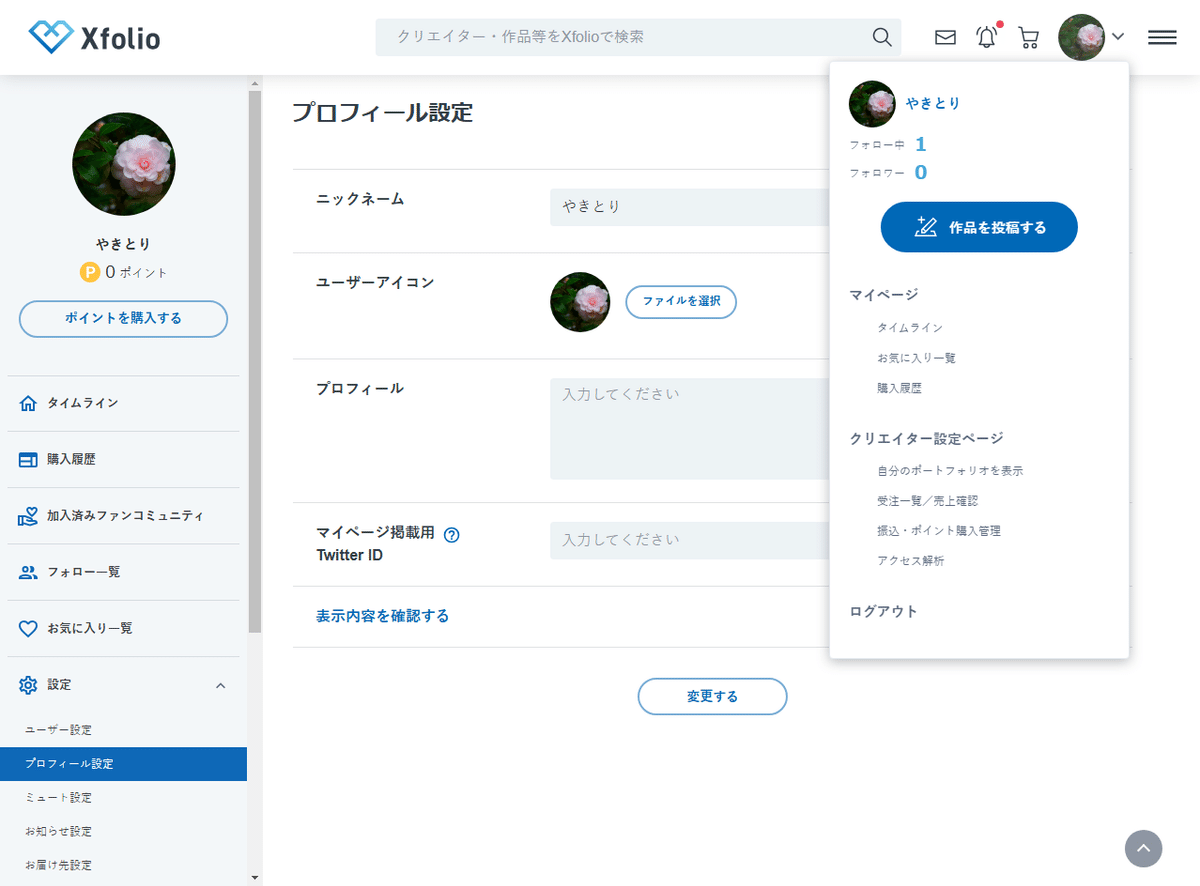Open ログアウト from the account menu
This screenshot has height=886, width=1200.
click(884, 611)
